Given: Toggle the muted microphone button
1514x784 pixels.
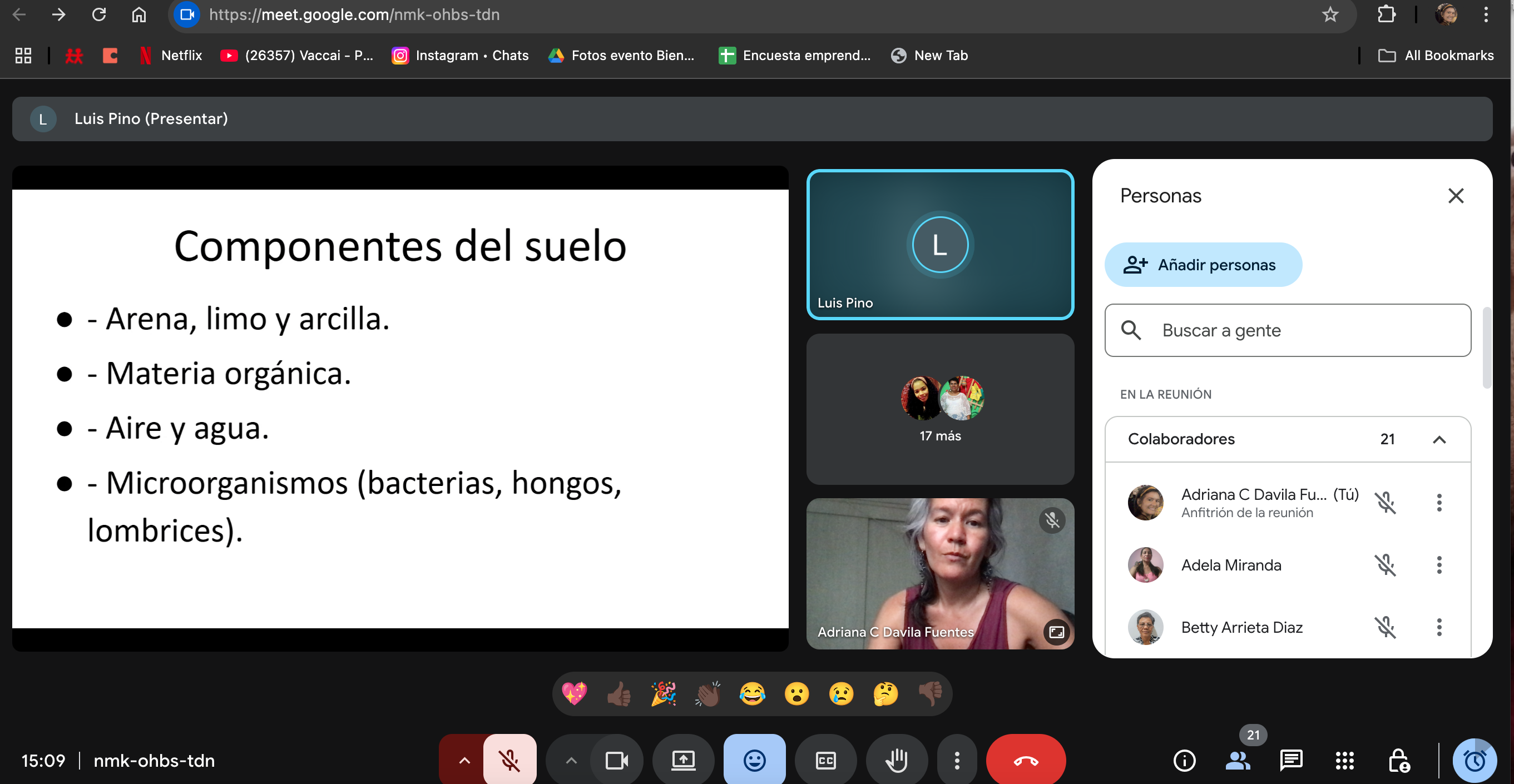Looking at the screenshot, I should click(x=509, y=761).
